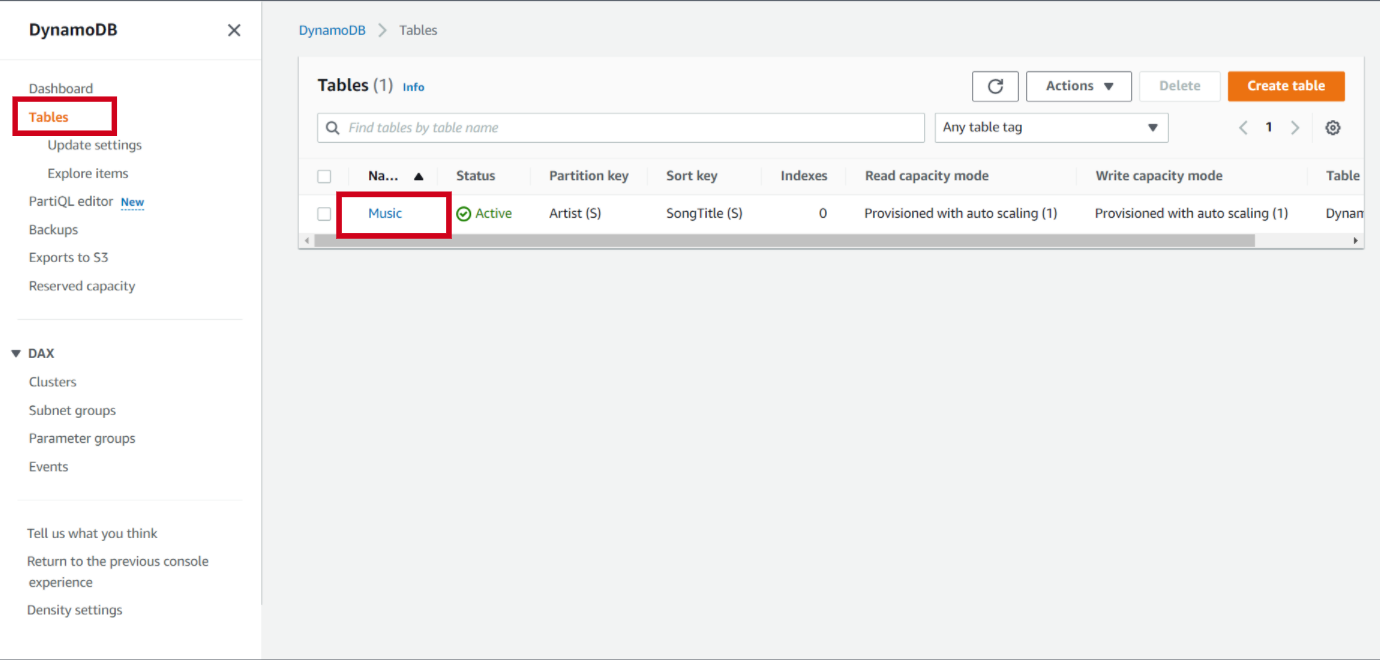Click the Status column header
1380x660 pixels.
[475, 176]
